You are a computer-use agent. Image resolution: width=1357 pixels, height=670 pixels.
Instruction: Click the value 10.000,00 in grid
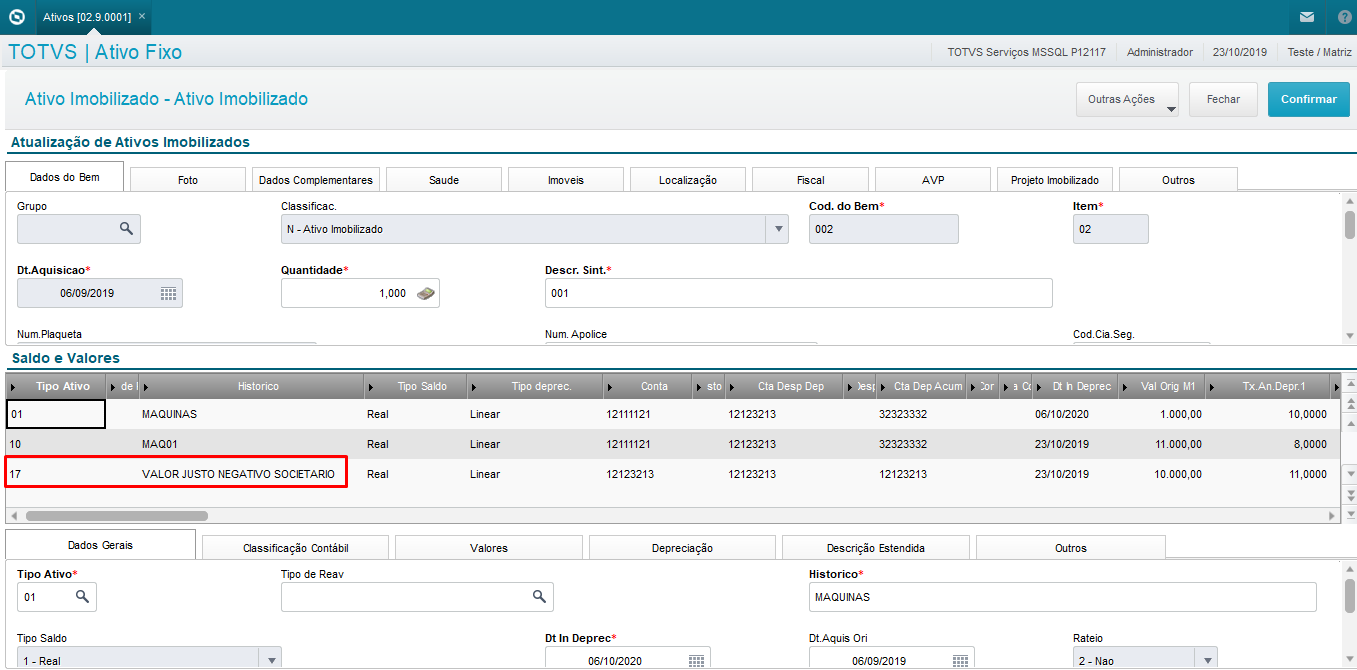point(1177,474)
